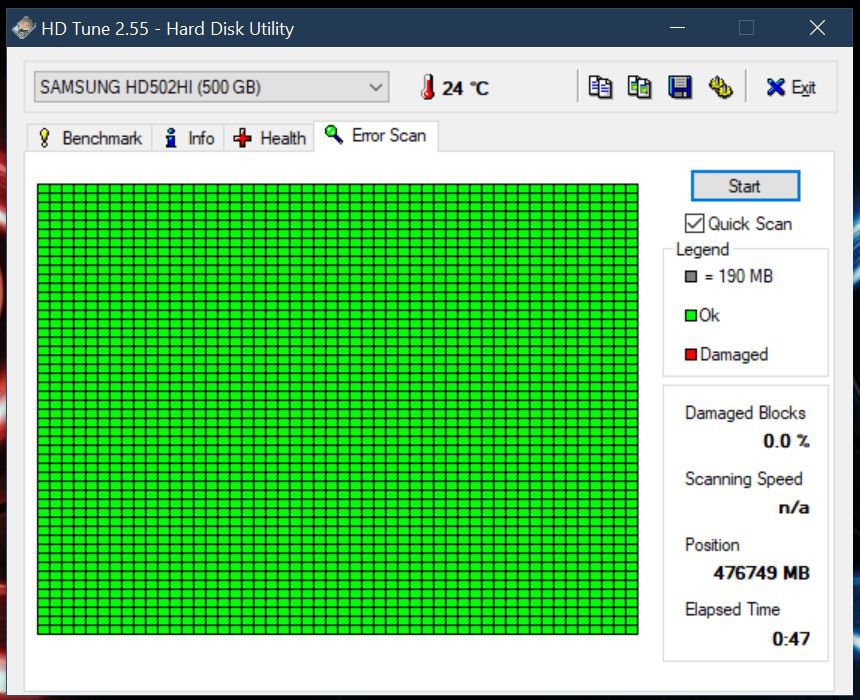Click the Damaged legend label text

[x=734, y=354]
